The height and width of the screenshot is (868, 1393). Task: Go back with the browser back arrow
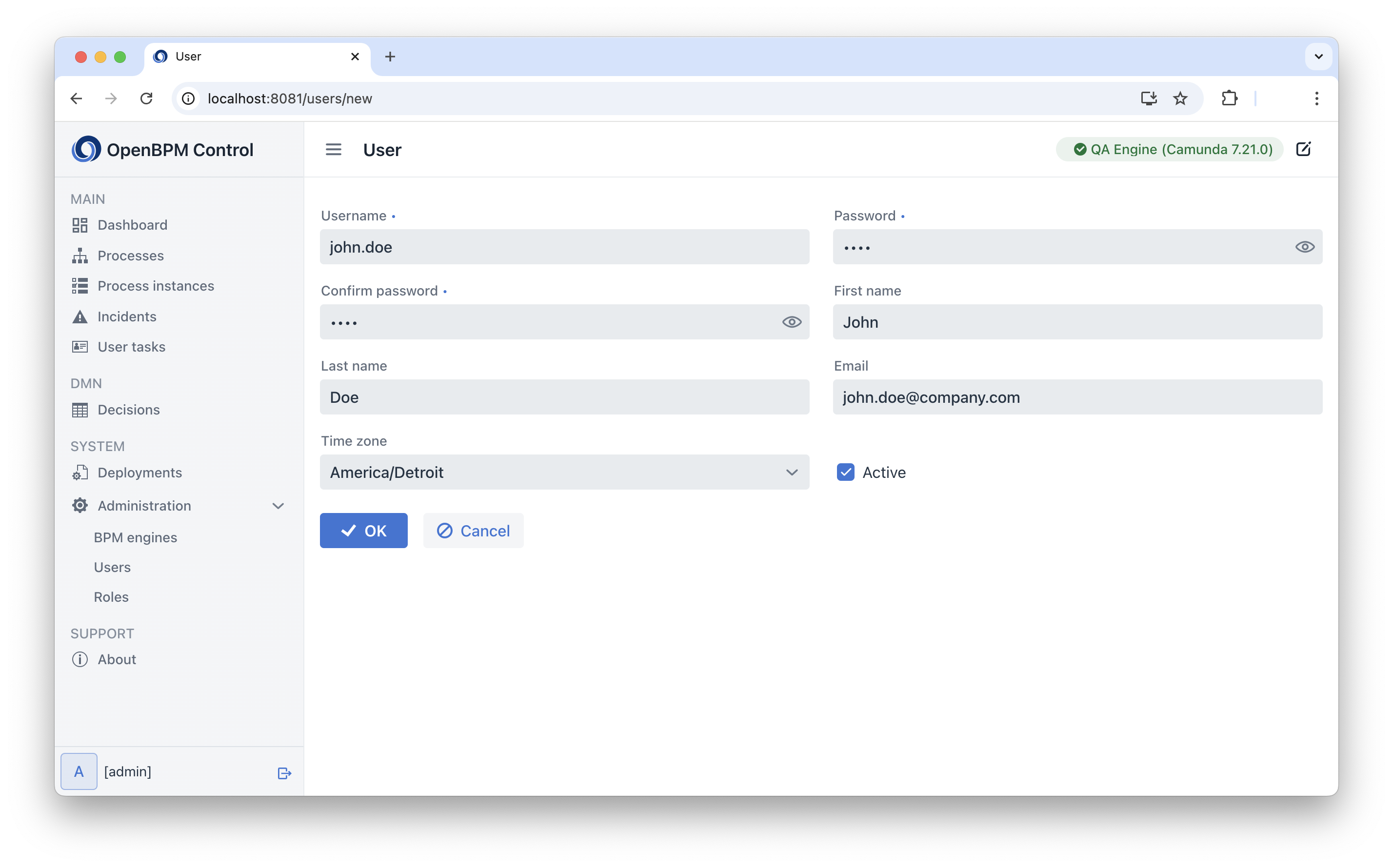[x=77, y=98]
